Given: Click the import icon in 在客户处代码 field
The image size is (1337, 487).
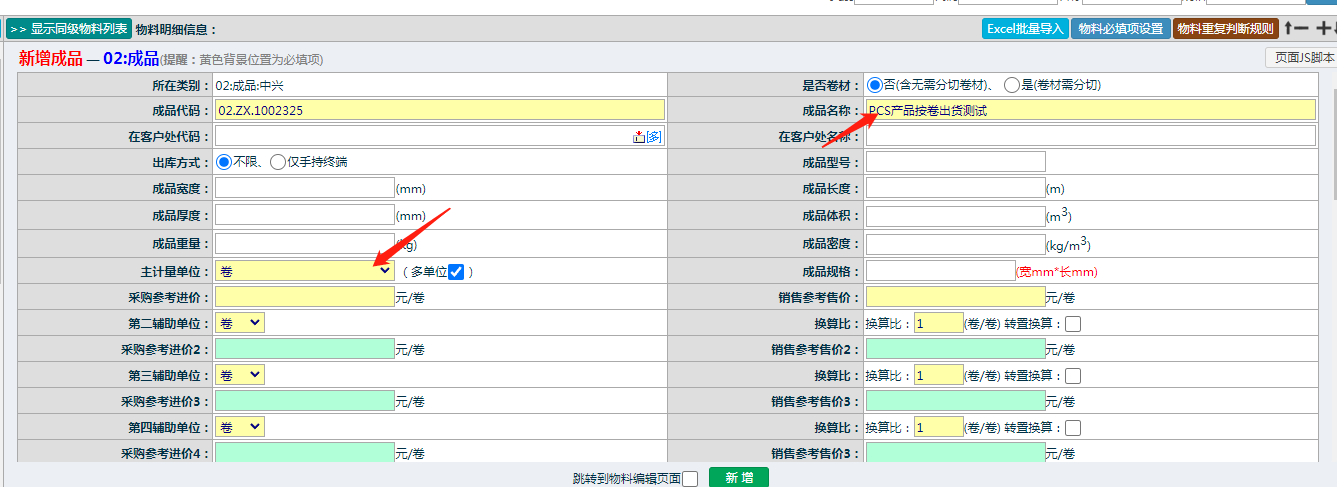Looking at the screenshot, I should tap(639, 137).
